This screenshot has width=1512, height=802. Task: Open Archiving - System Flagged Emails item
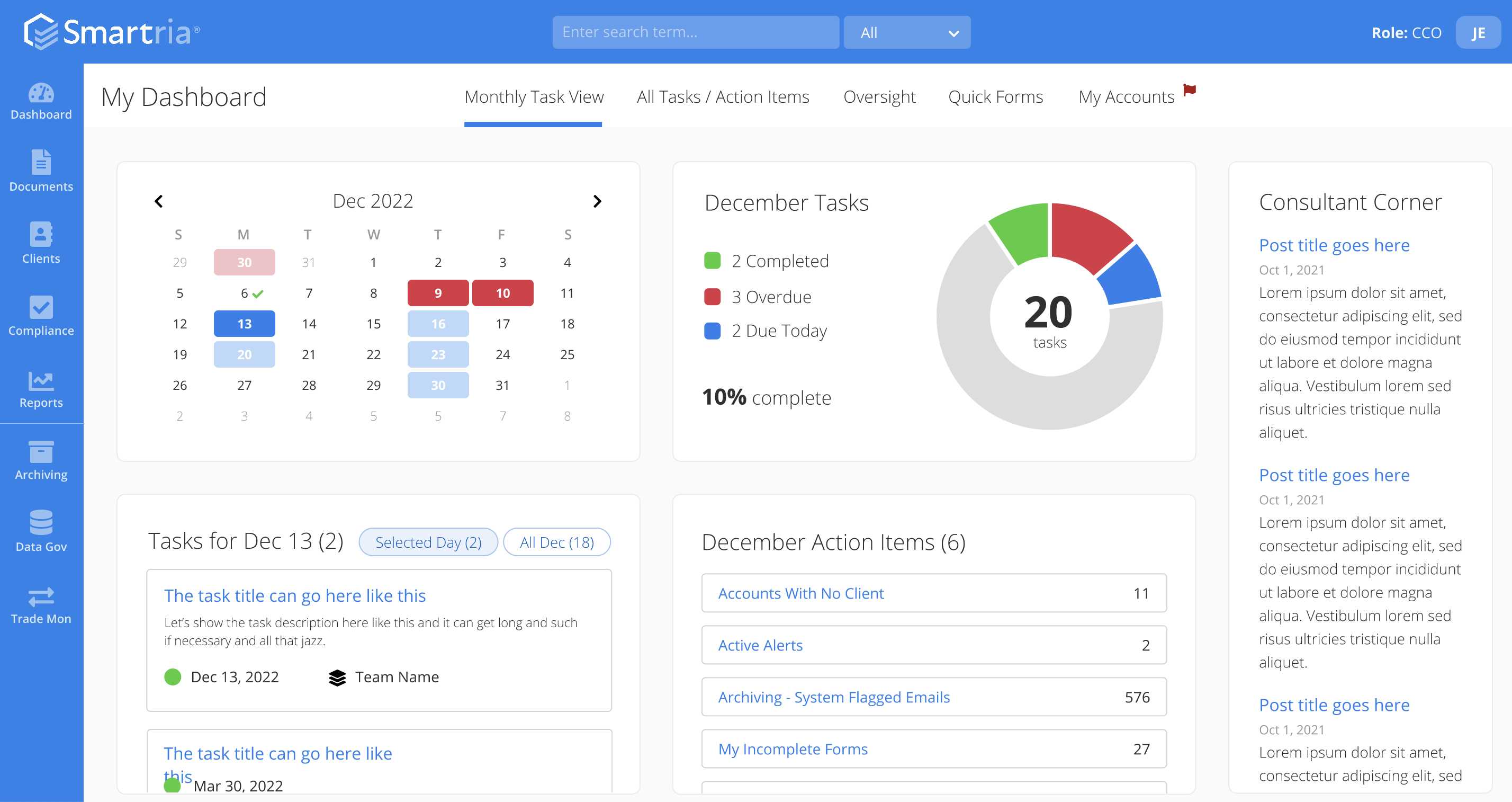[x=933, y=697]
